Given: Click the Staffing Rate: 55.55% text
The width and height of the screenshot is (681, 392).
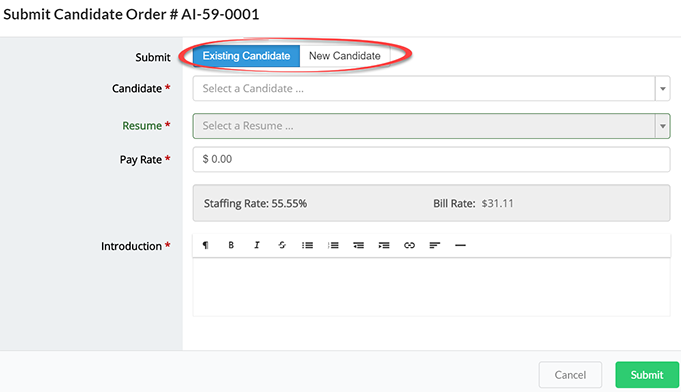Looking at the screenshot, I should [255, 204].
